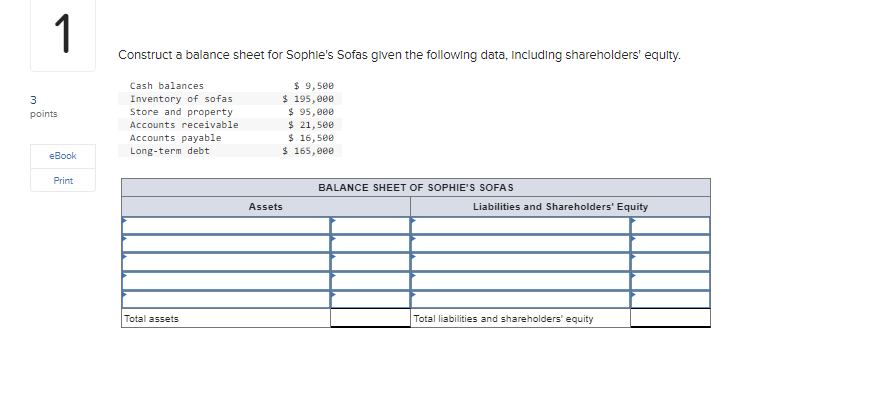Click fifth row asset amount field
The image size is (880, 400).
pos(370,300)
